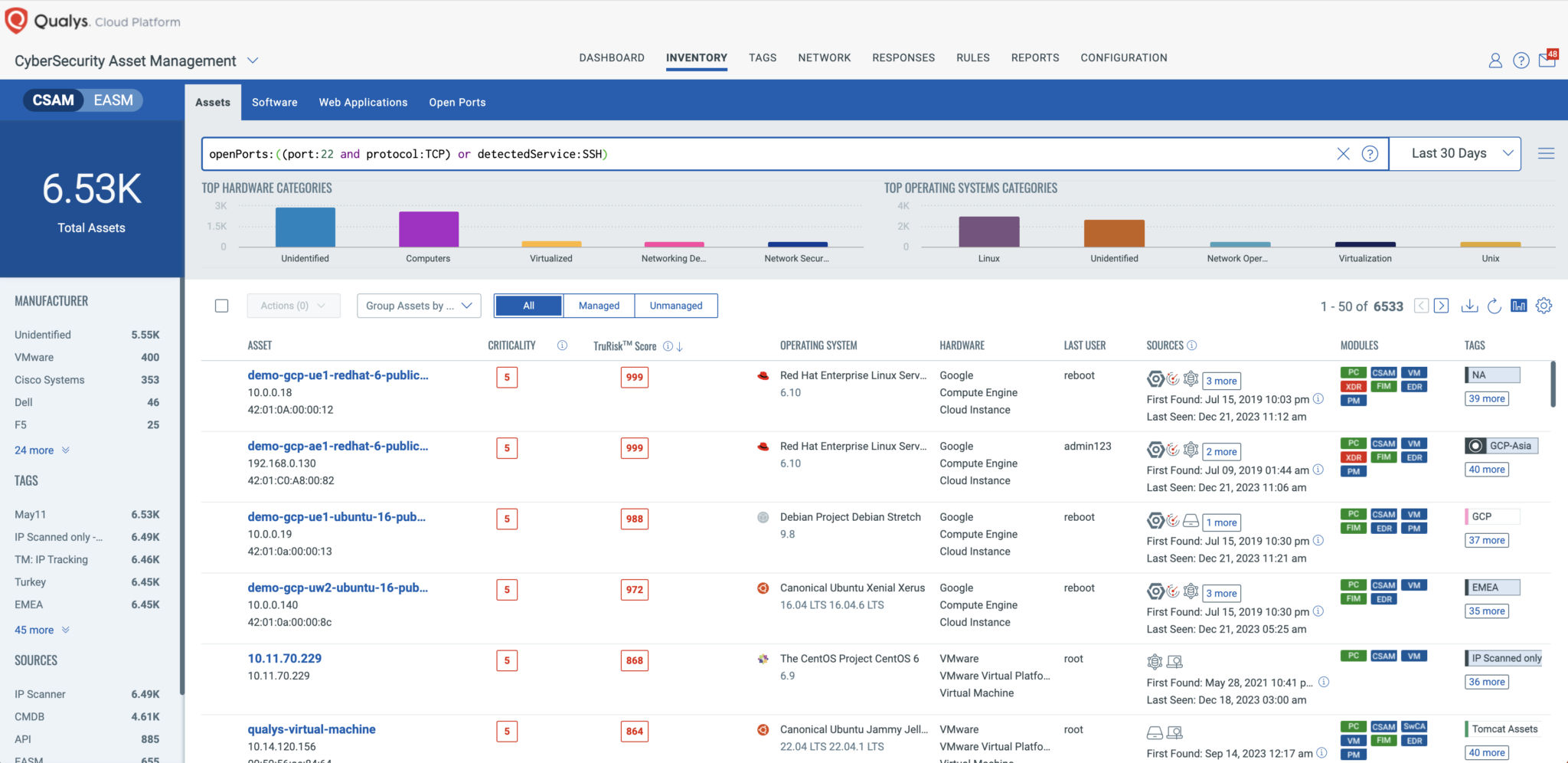Click the info icon next to the SOURCES column header

[x=1191, y=345]
